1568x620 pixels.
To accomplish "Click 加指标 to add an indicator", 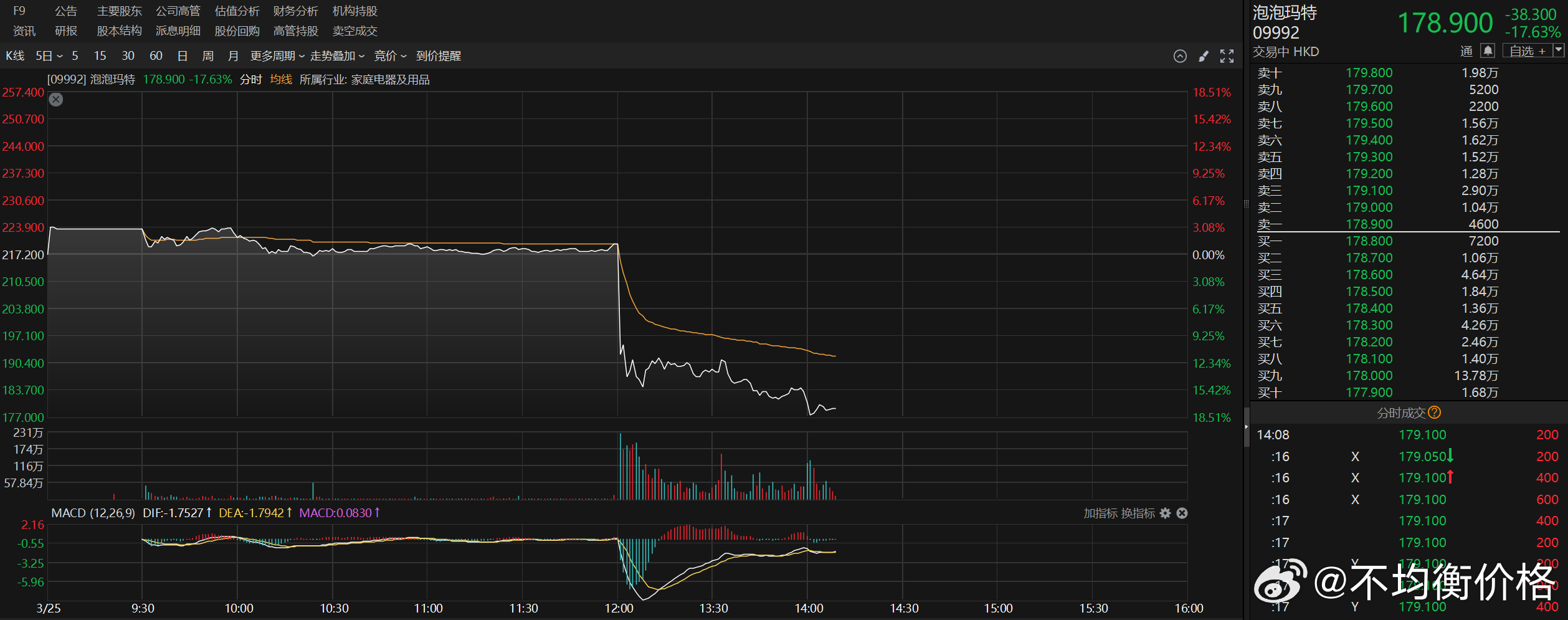I will (1100, 513).
